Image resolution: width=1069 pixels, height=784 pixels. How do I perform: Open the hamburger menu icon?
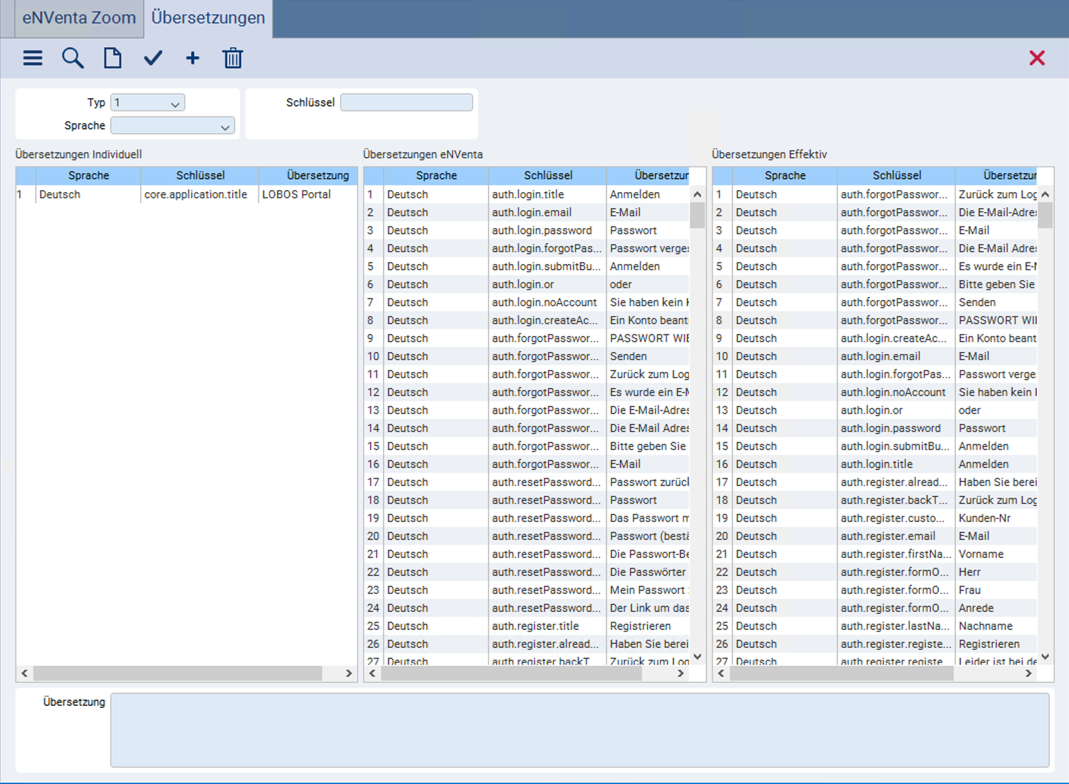coord(33,58)
